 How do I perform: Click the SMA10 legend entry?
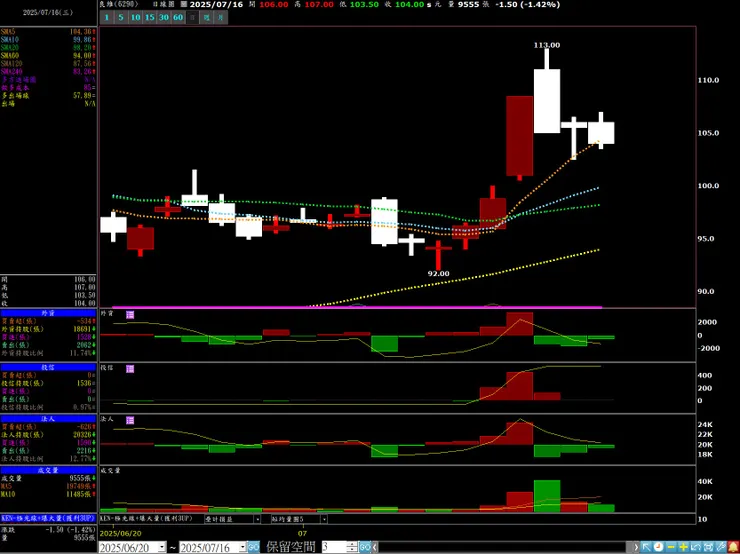pyautogui.click(x=48, y=40)
